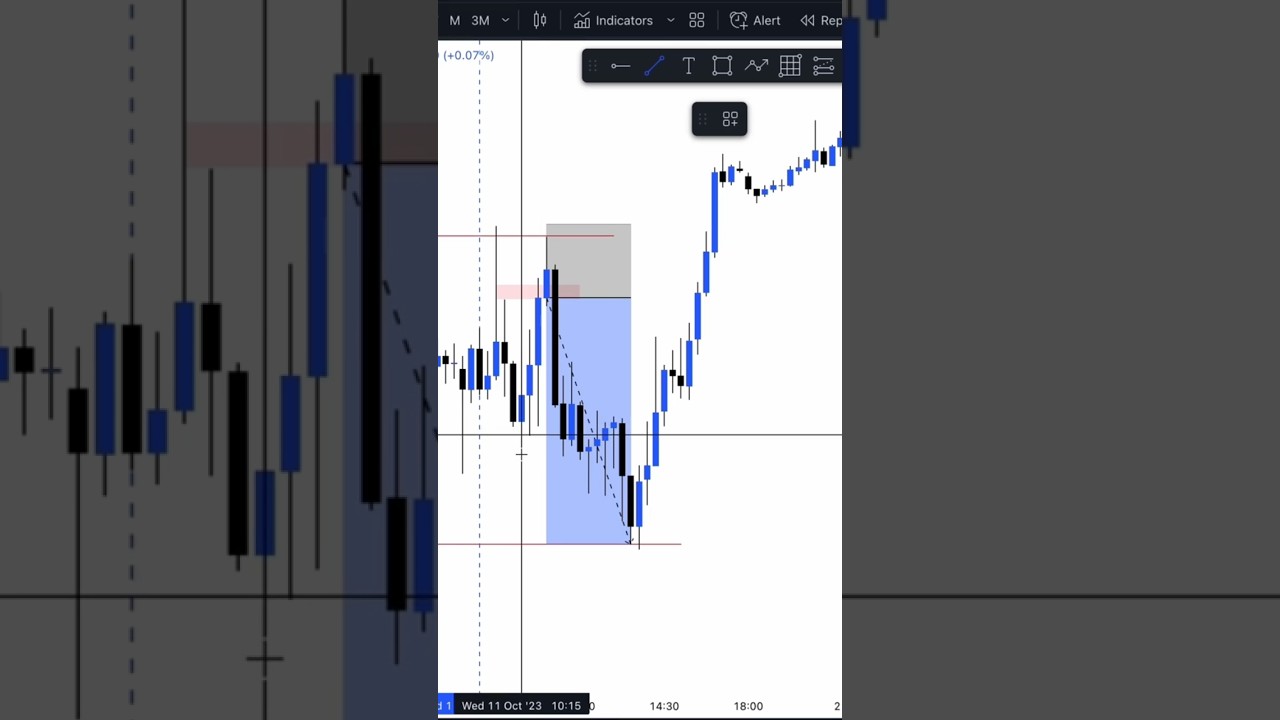Grab the small floating toolbar drag handle

(702, 119)
